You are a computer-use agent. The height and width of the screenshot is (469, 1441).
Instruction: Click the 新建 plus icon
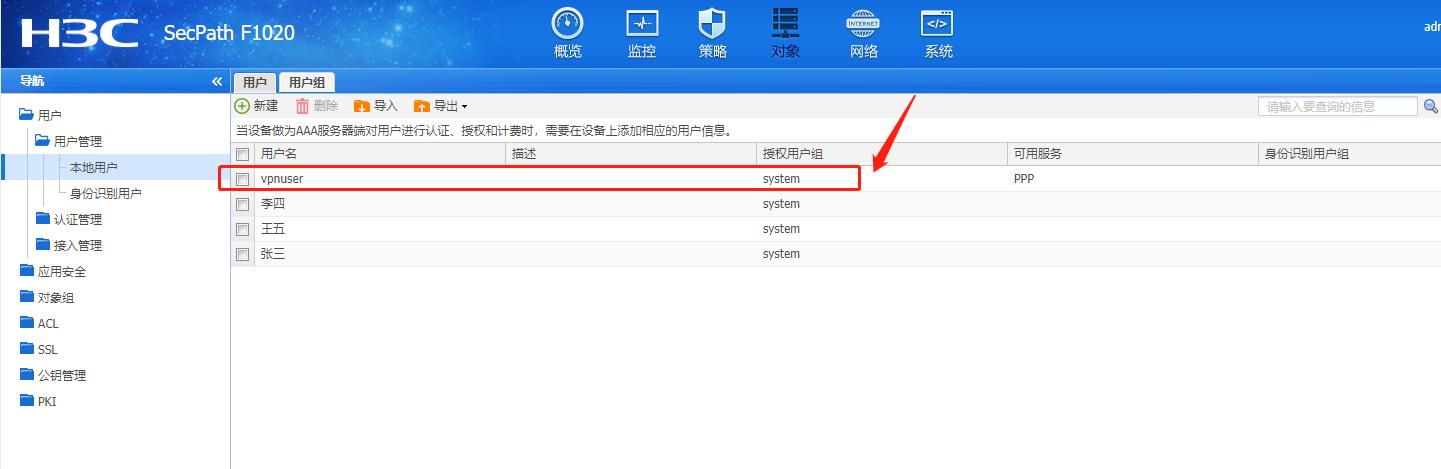[x=242, y=106]
